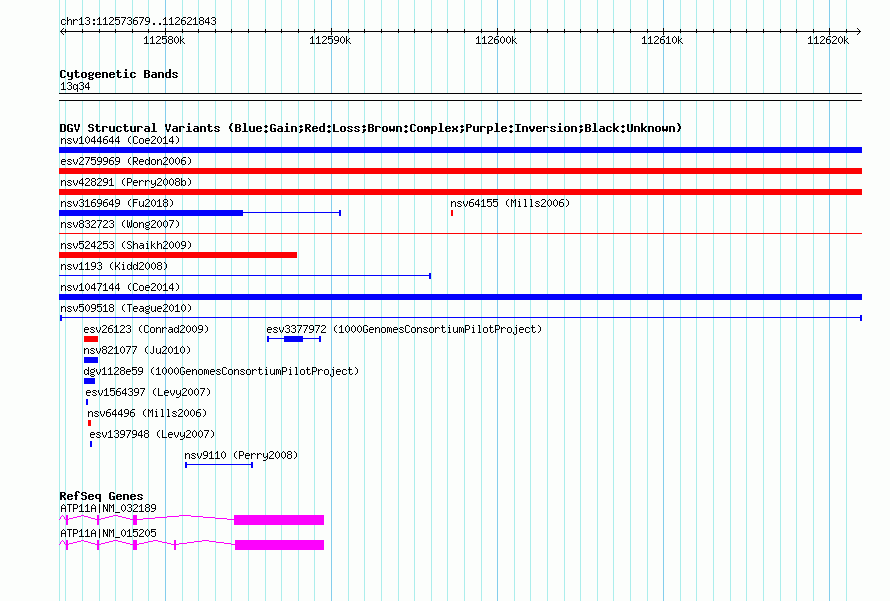890x601 pixels.
Task: Click the esv3377972 1000Genomes blue block
Action: click(x=293, y=339)
